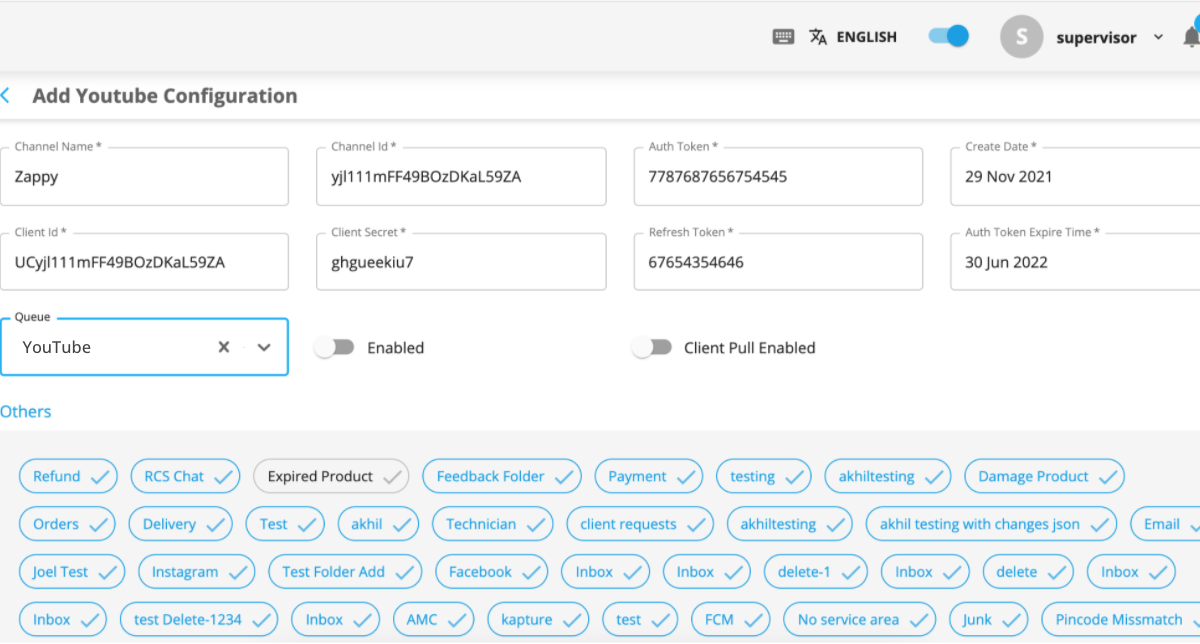Click into the Channel Id field
The width and height of the screenshot is (1200, 644).
click(x=461, y=177)
